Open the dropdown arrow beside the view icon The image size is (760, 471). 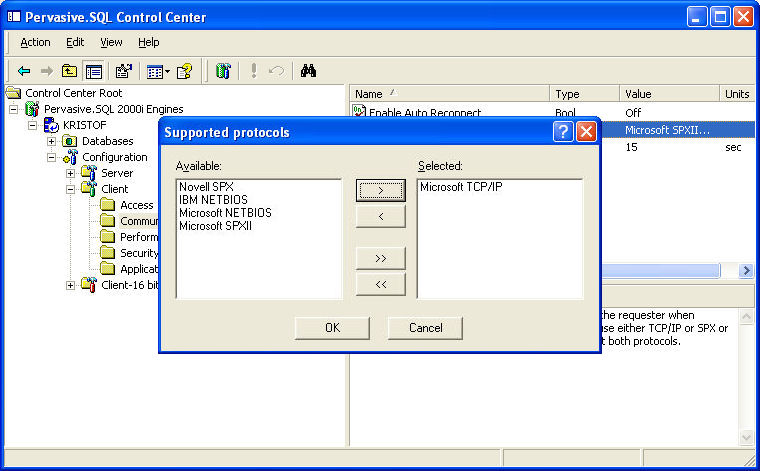pyautogui.click(x=167, y=72)
